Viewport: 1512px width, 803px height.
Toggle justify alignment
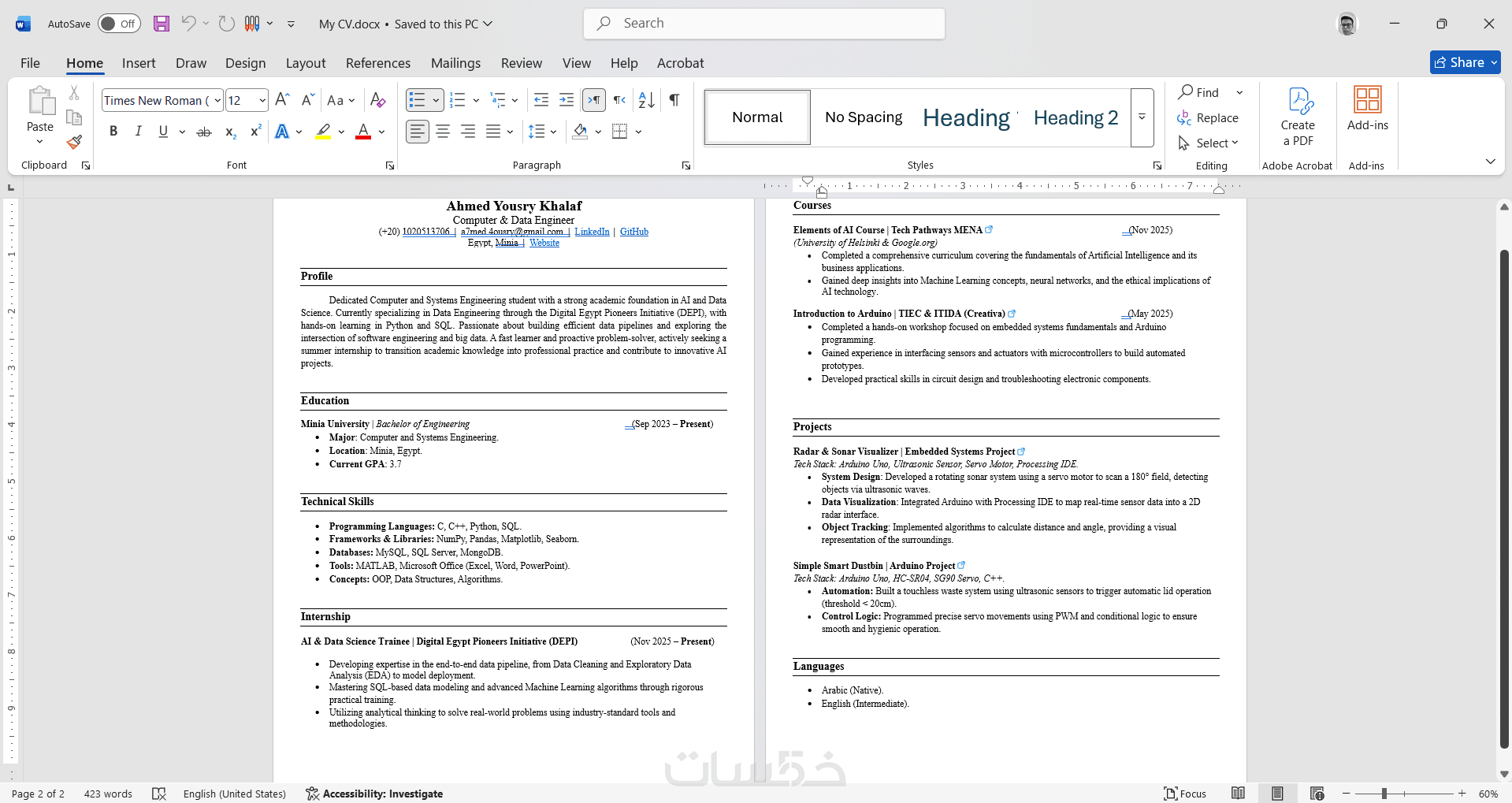pyautogui.click(x=493, y=132)
